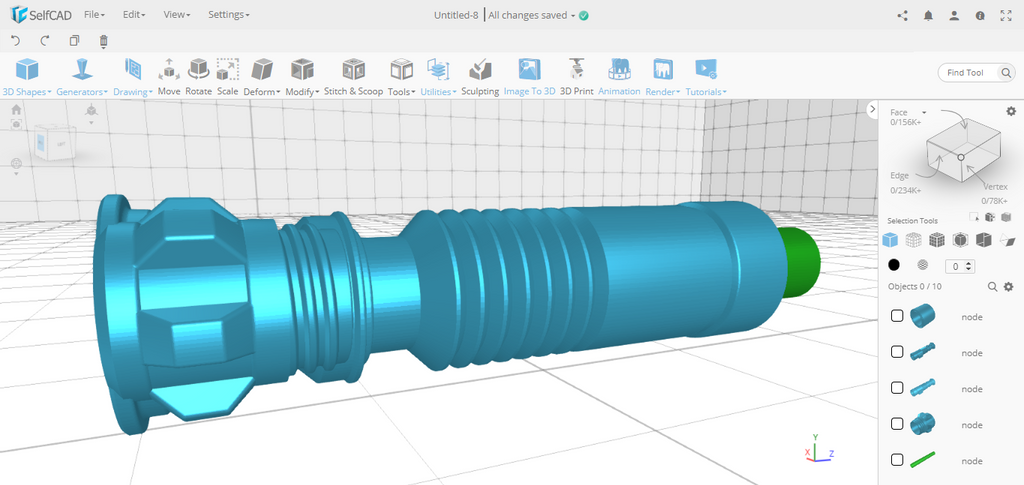The width and height of the screenshot is (1024, 485).
Task: Click the cursor-box selection icon above selection tools
Action: [x=974, y=217]
